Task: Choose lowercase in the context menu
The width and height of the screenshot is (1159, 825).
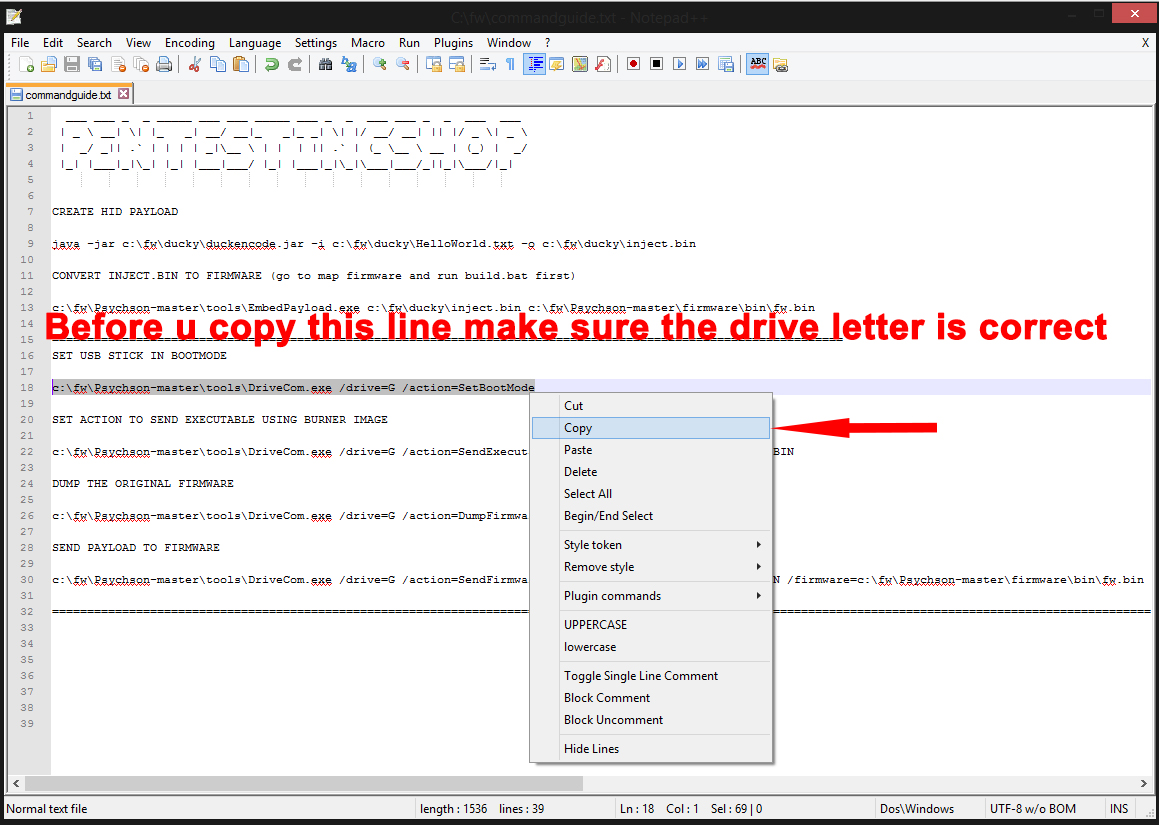Action: point(651,647)
